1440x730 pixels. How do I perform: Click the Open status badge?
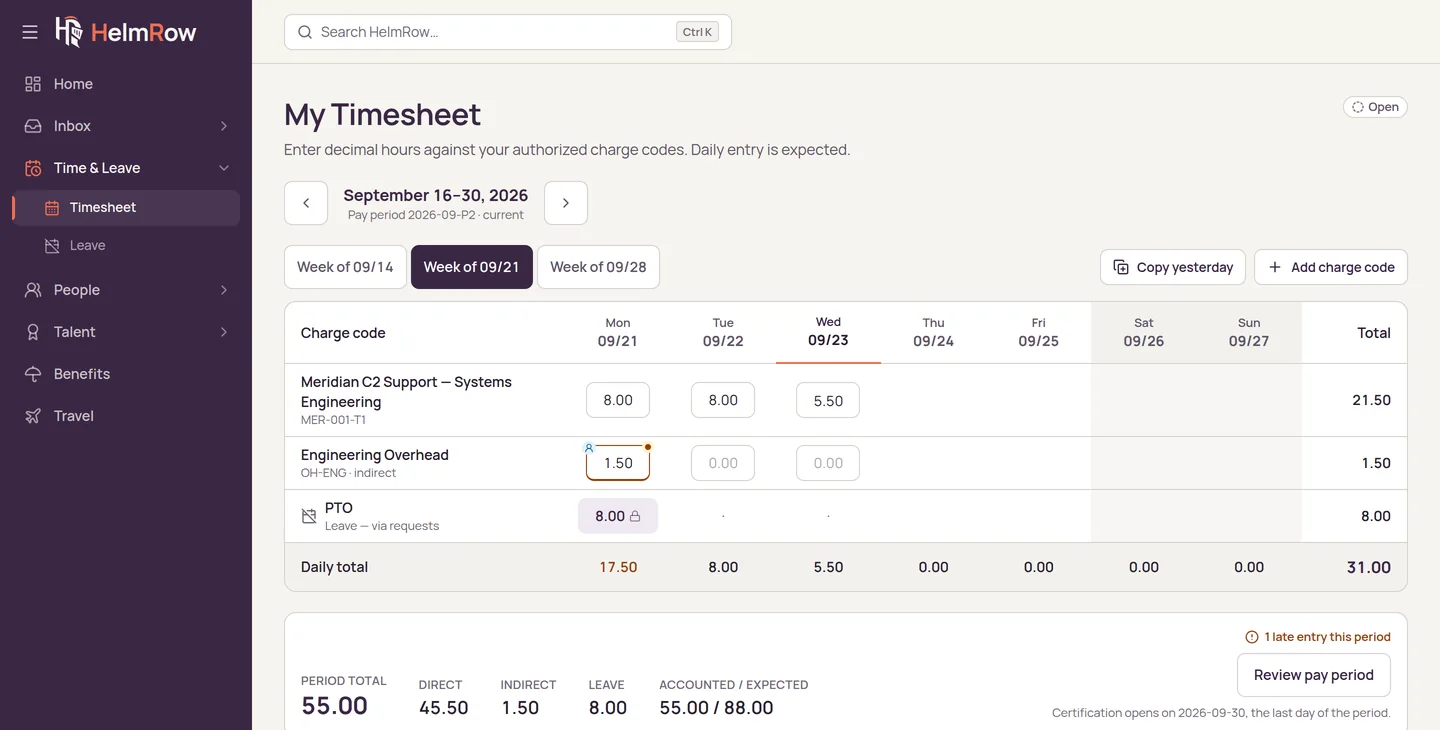coord(1375,107)
